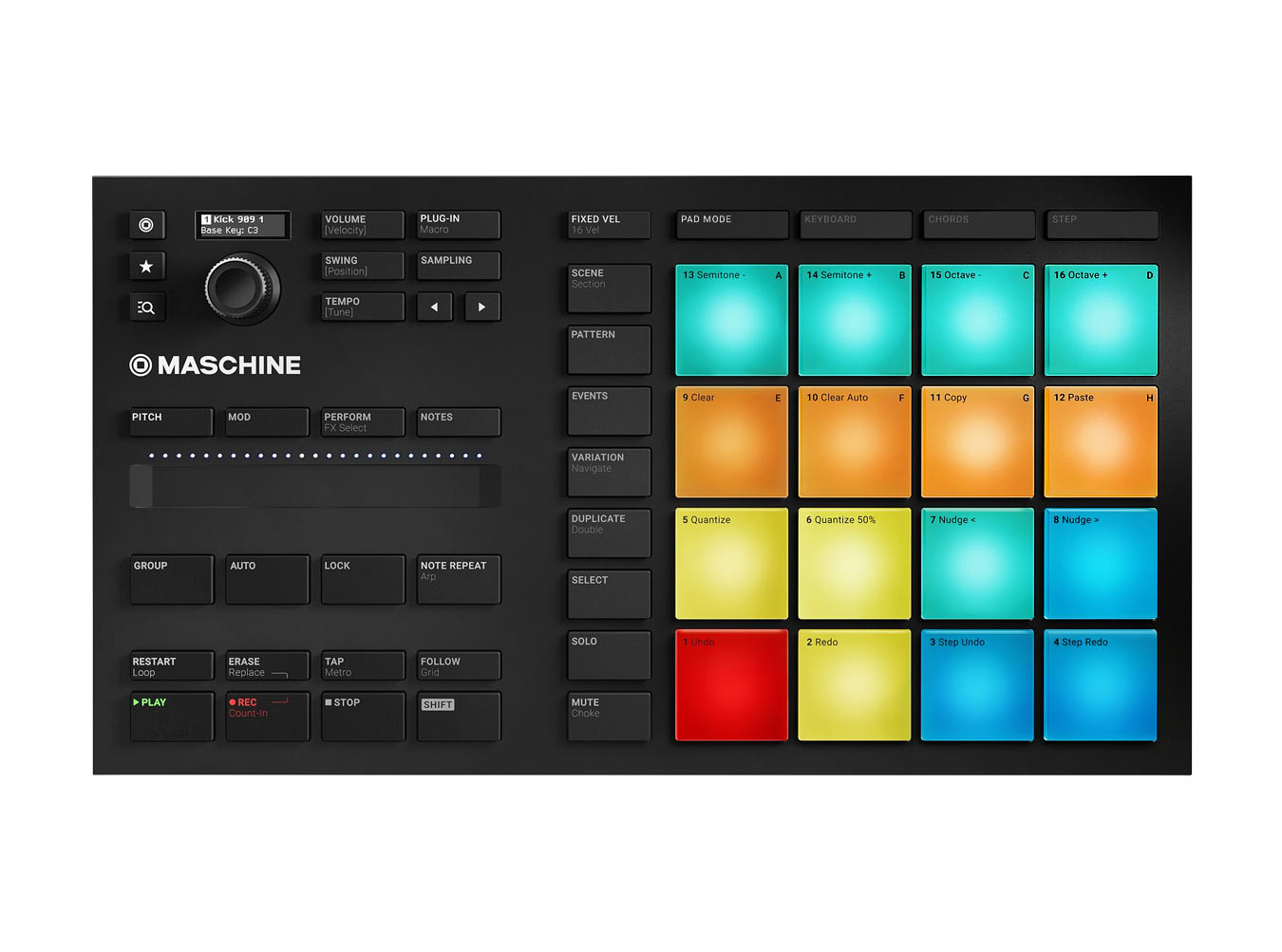
Task: Tap the orange pad 11 Copy
Action: [977, 441]
